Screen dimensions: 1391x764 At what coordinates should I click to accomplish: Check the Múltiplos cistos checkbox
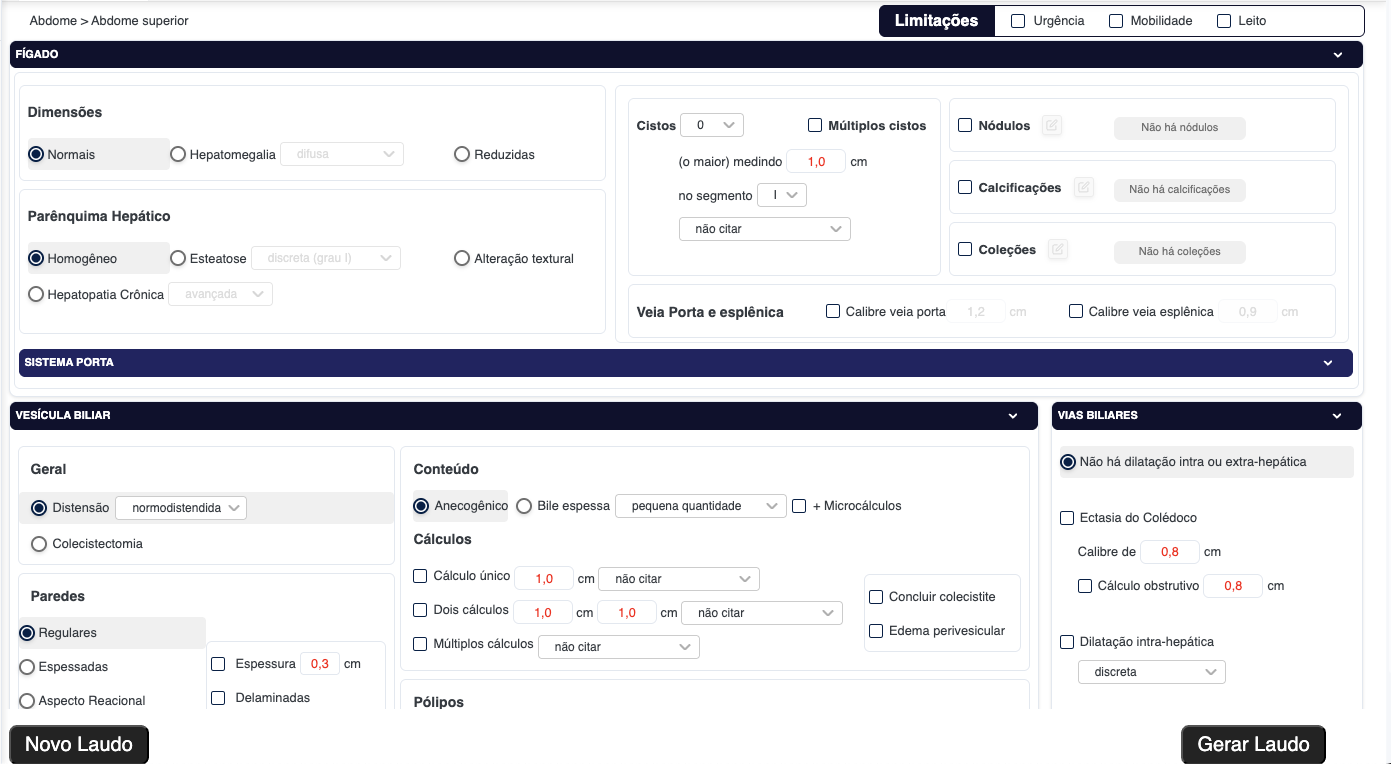(815, 126)
